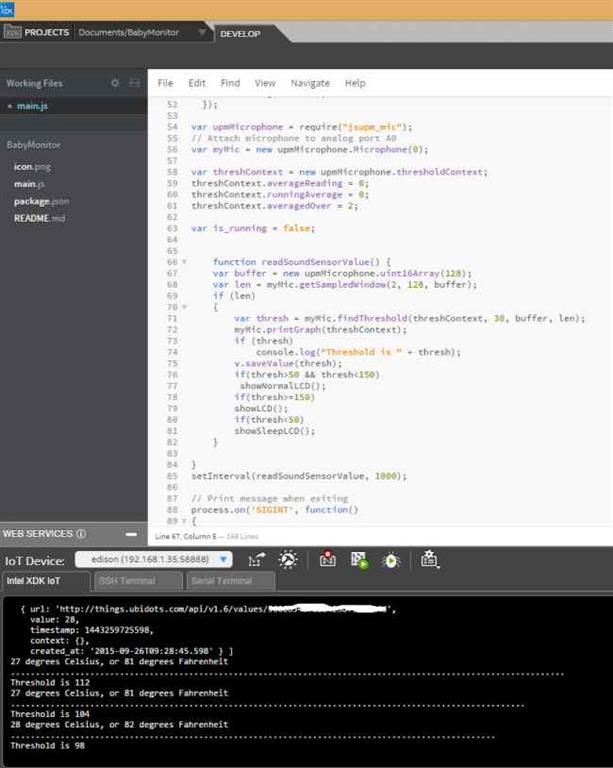Image resolution: width=613 pixels, height=768 pixels.
Task: Open icon.png in BabyMonitor tree
Action: tap(32, 167)
